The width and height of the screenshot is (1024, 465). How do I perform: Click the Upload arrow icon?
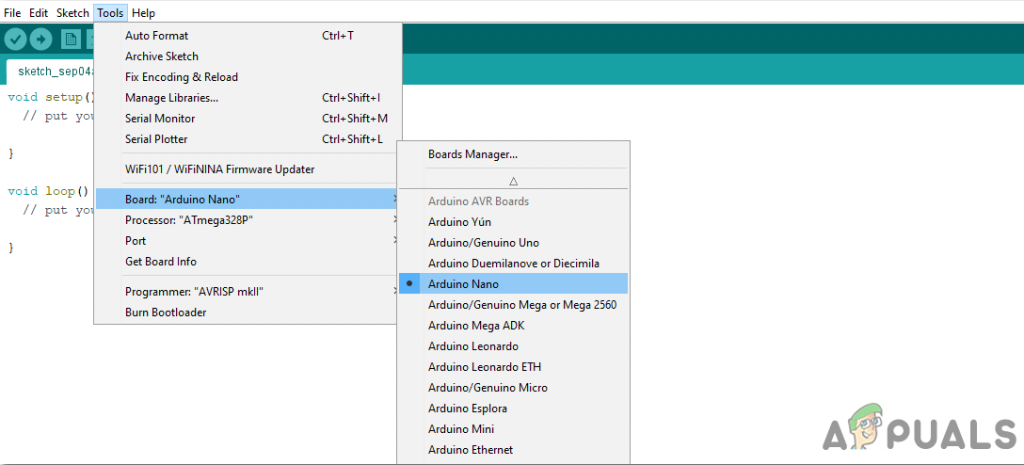(41, 39)
